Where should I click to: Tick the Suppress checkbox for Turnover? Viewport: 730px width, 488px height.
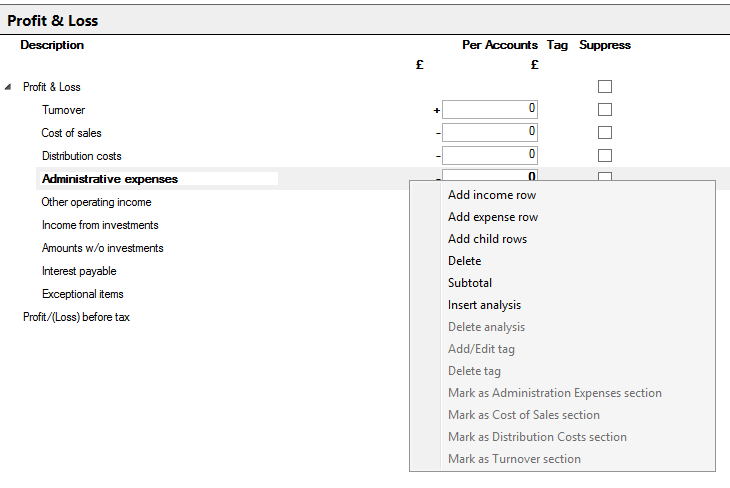(605, 109)
